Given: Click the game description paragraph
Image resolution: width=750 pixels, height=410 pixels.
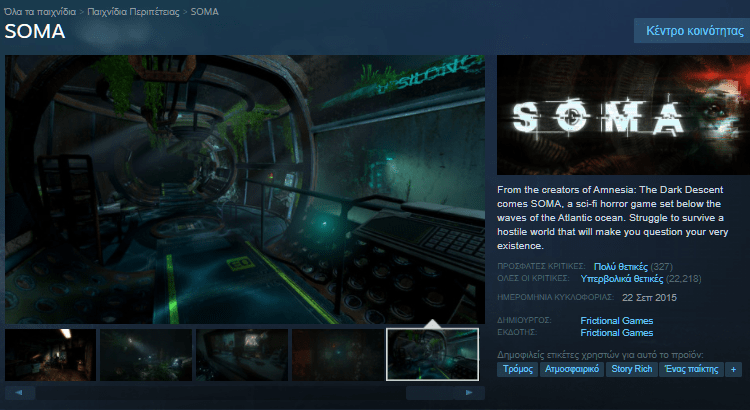Looking at the screenshot, I should pyautogui.click(x=613, y=218).
